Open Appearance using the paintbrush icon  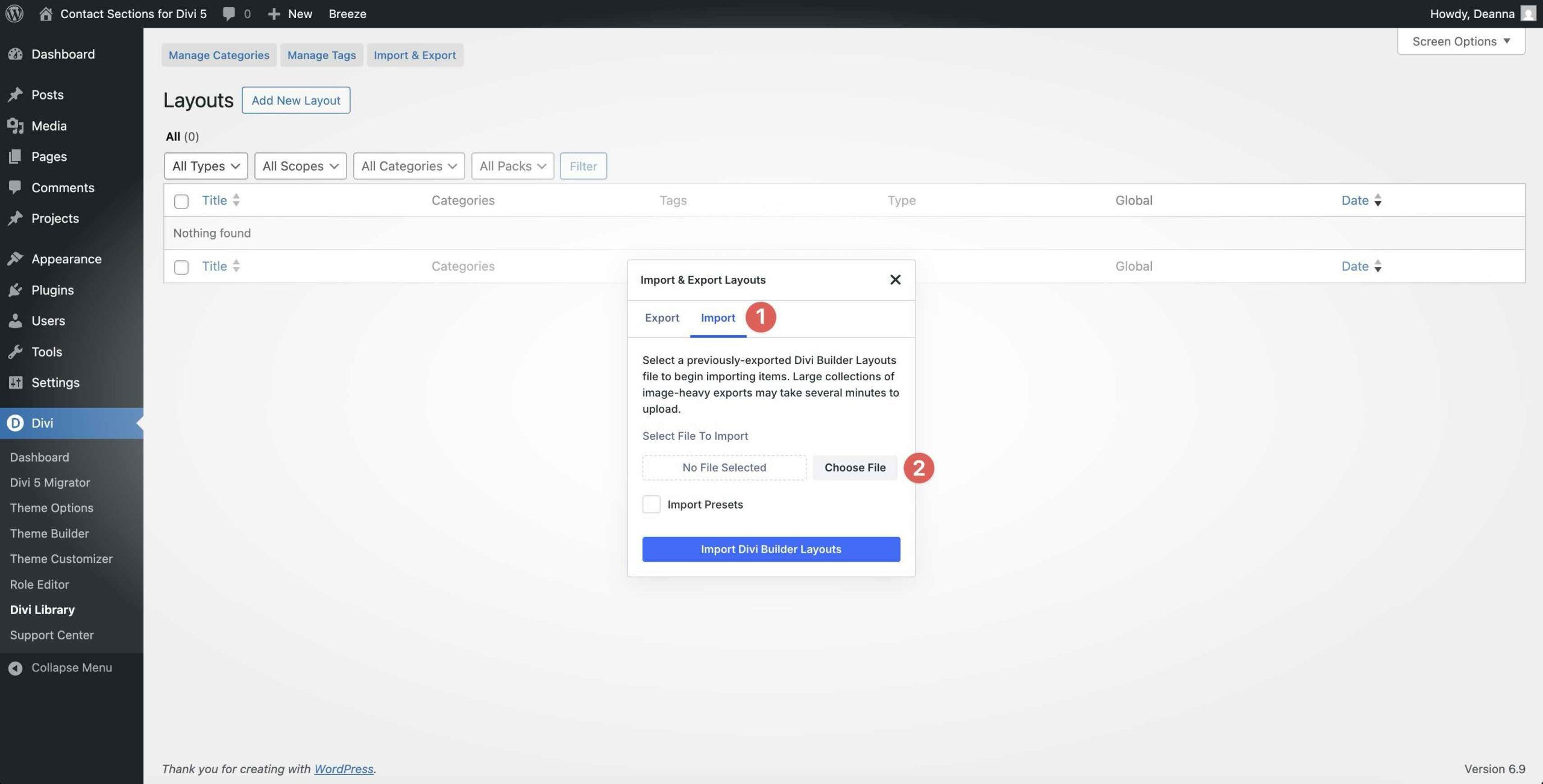[x=16, y=258]
